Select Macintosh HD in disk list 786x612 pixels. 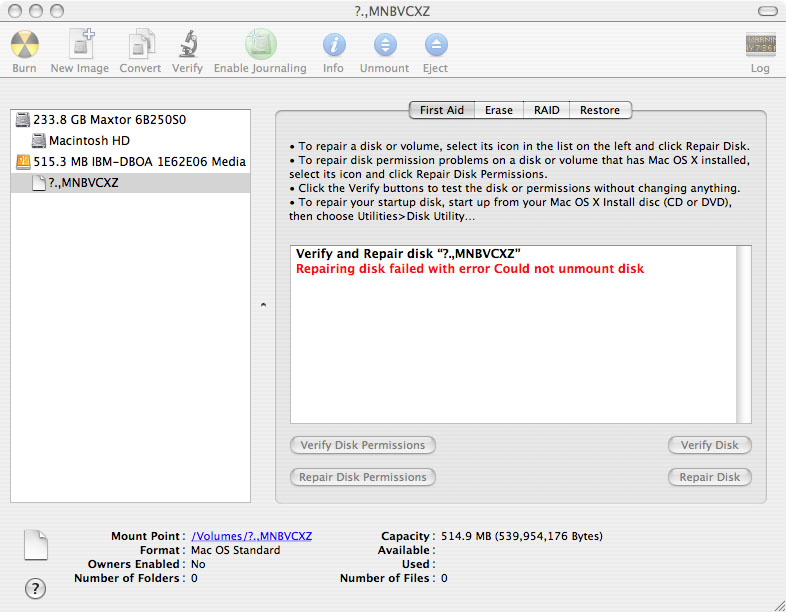(x=130, y=141)
